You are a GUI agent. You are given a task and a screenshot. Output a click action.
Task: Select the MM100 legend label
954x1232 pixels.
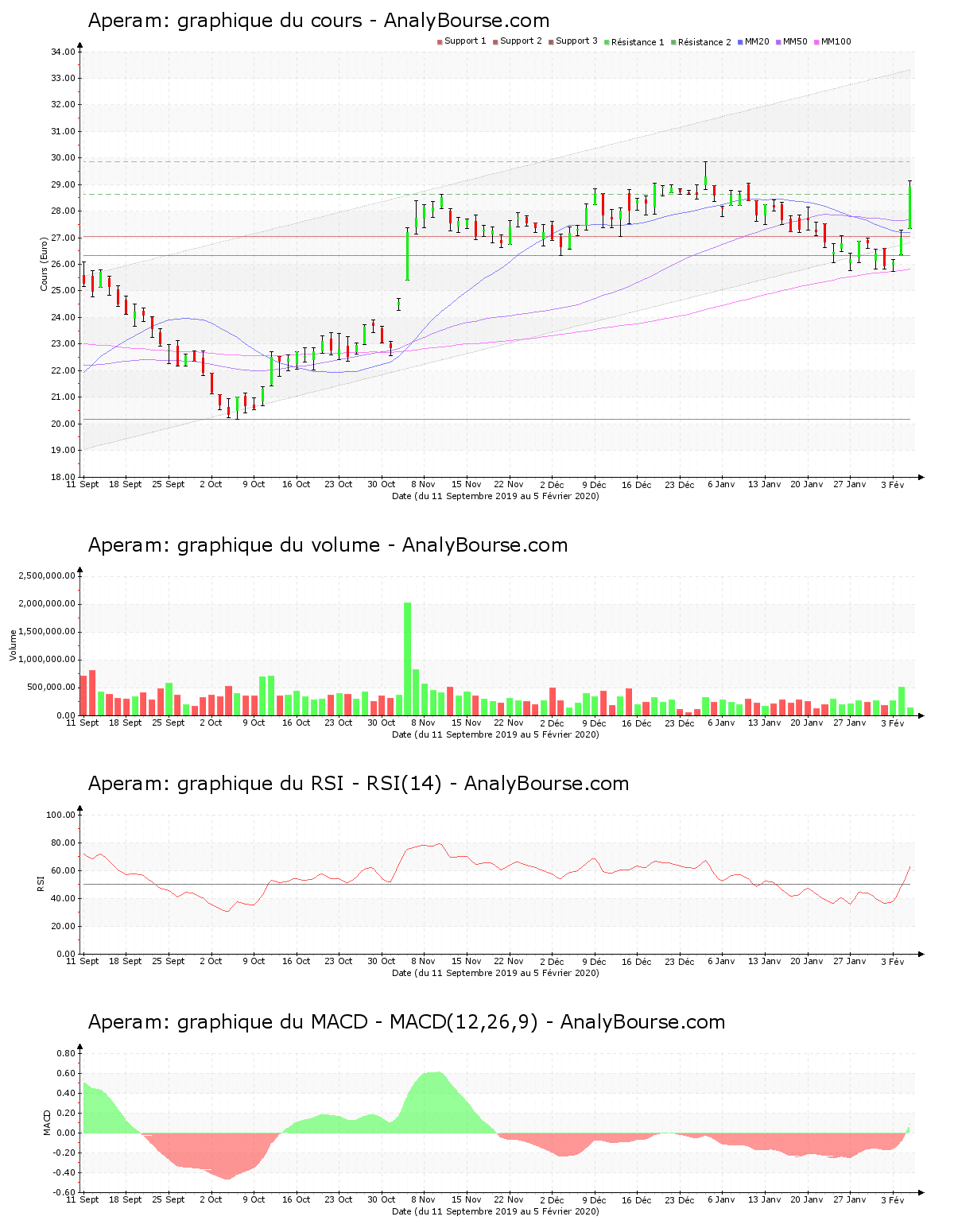[836, 41]
